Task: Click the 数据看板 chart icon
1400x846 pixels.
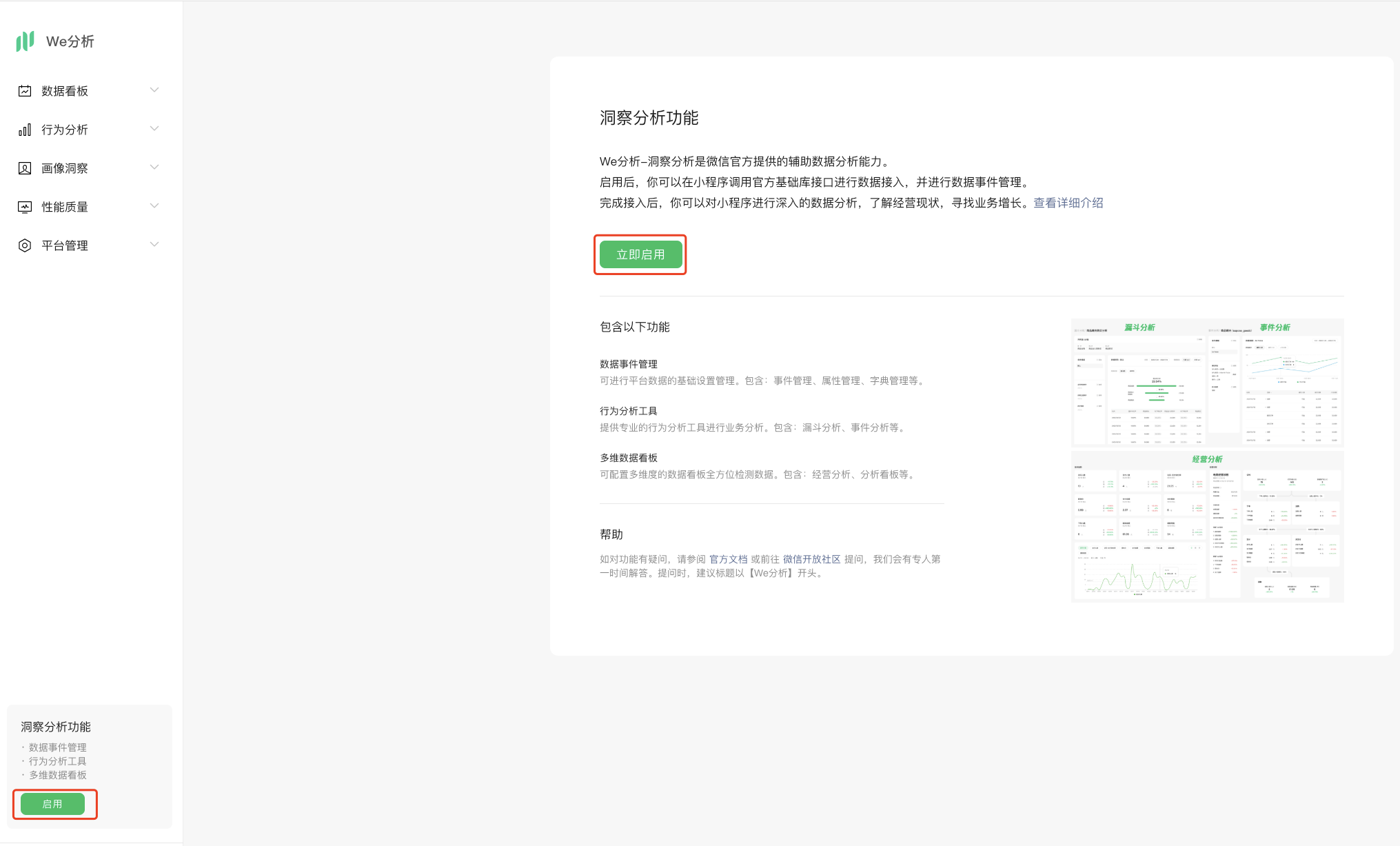Action: point(25,91)
